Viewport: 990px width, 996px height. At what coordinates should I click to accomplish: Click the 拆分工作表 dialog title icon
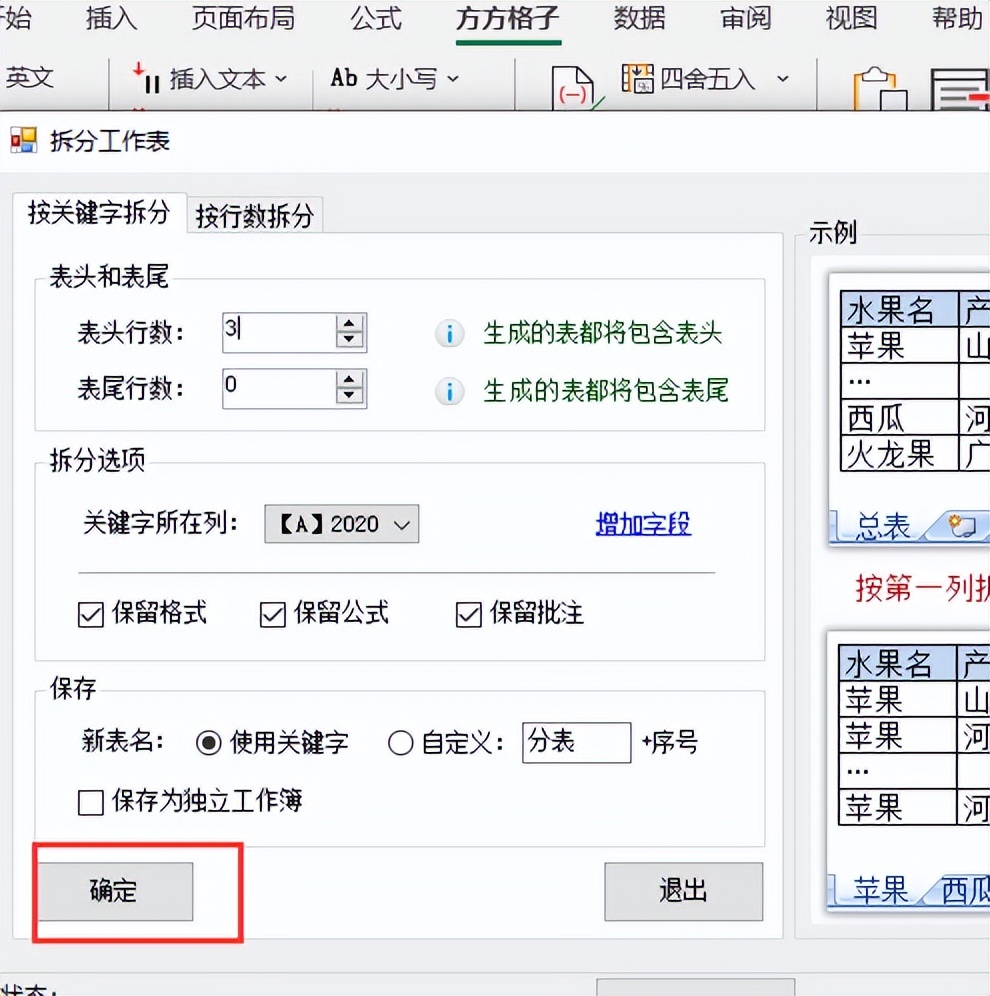[22, 140]
